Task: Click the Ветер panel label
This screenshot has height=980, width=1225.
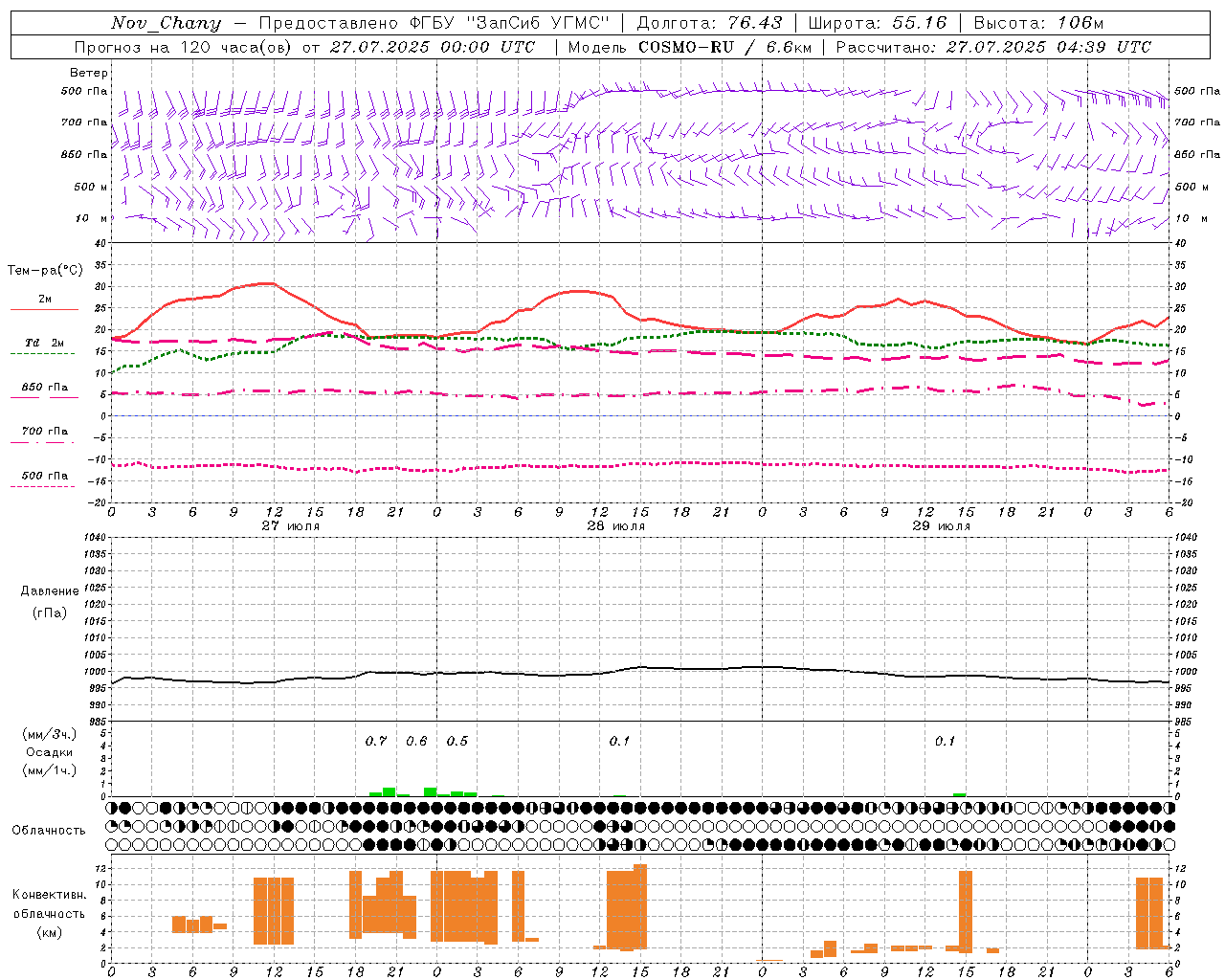Action: (89, 73)
